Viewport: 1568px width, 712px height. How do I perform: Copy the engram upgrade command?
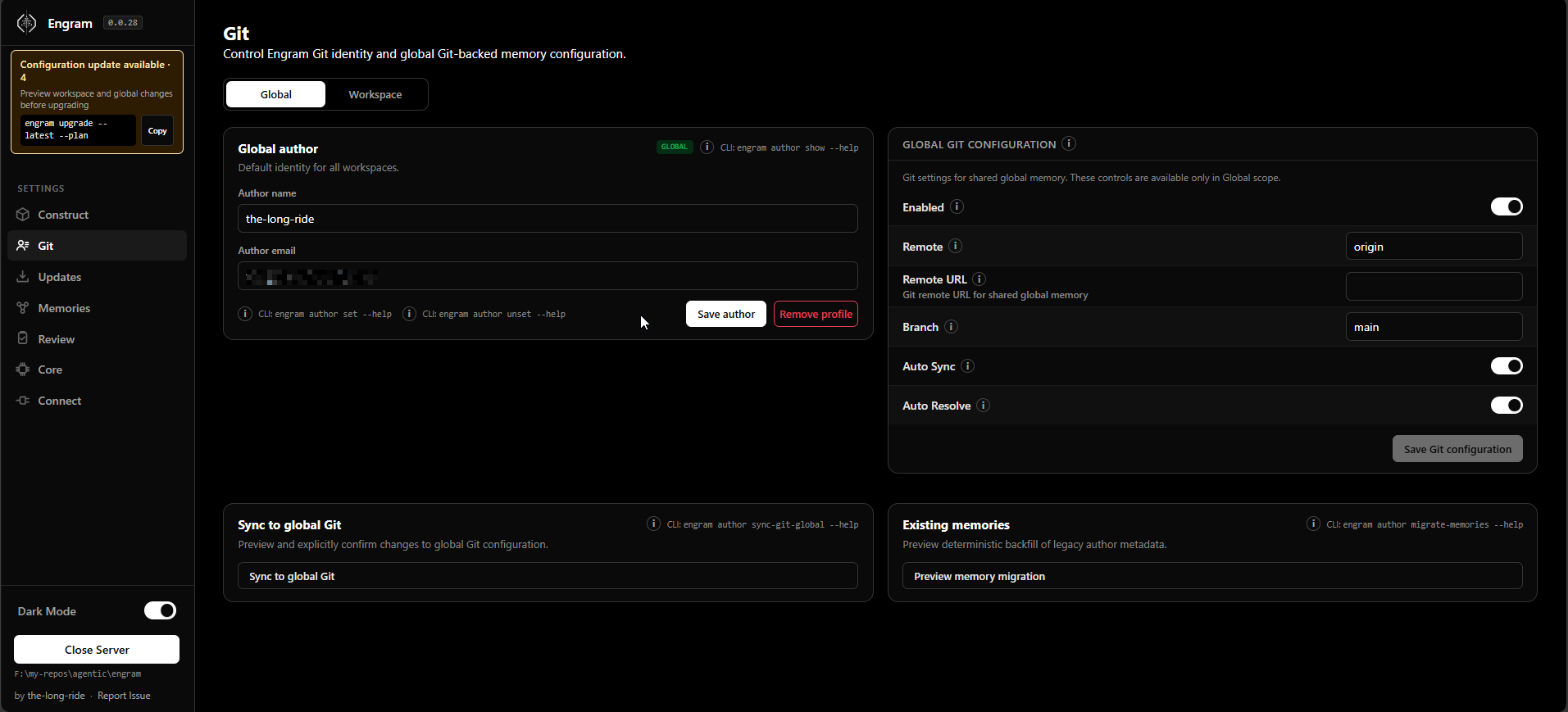157,130
